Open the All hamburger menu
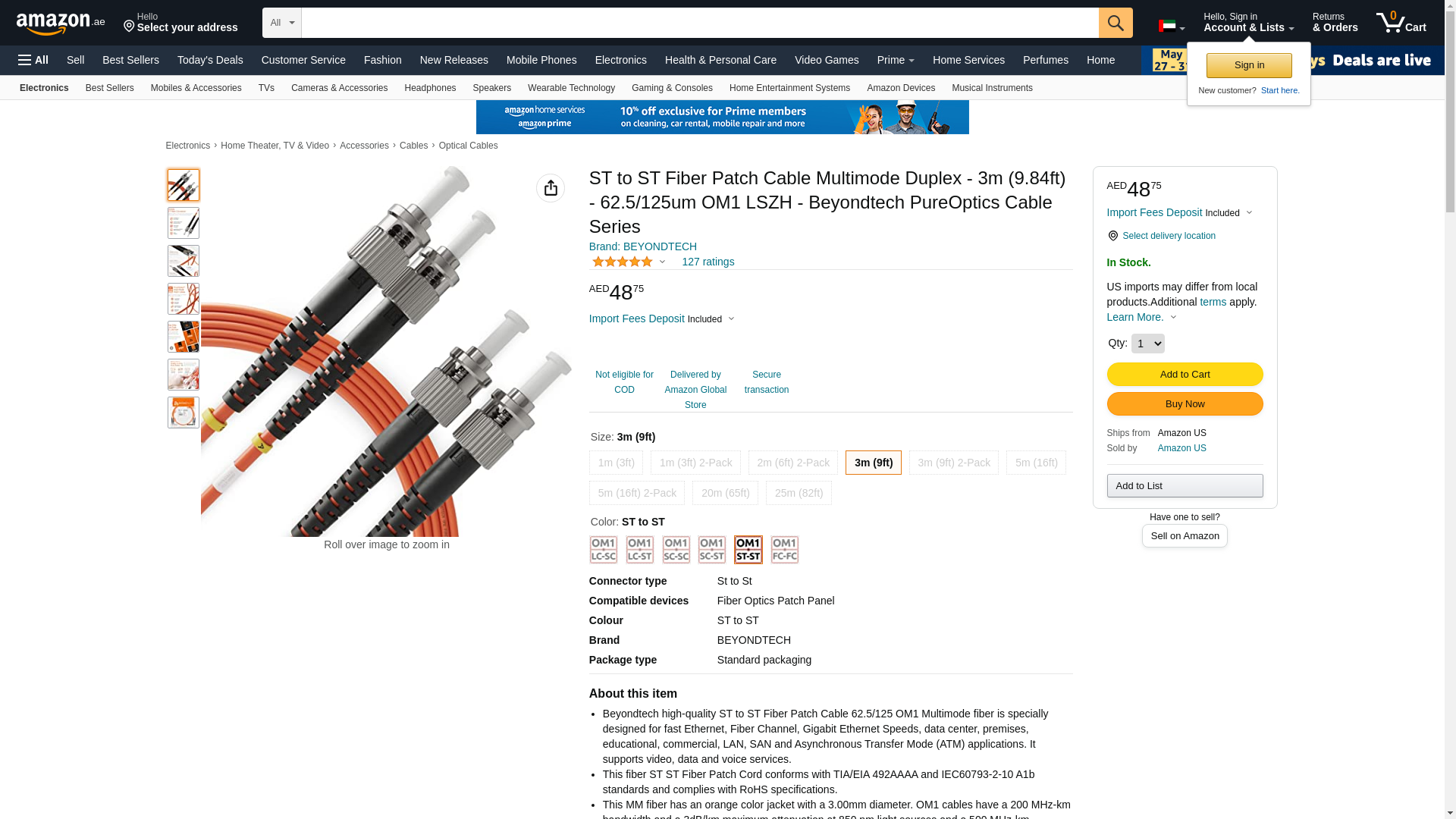 [x=33, y=60]
